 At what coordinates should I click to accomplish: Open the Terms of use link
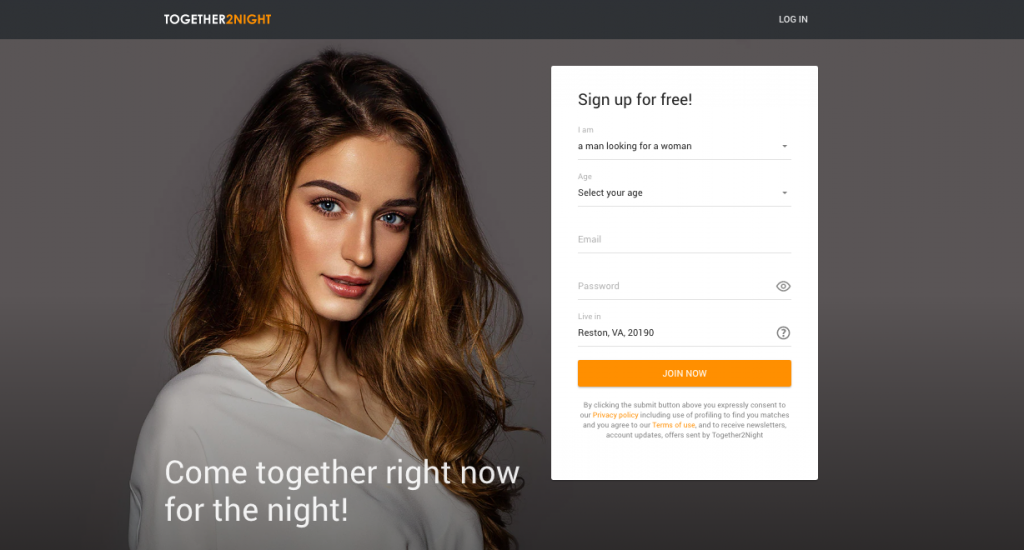coord(673,425)
